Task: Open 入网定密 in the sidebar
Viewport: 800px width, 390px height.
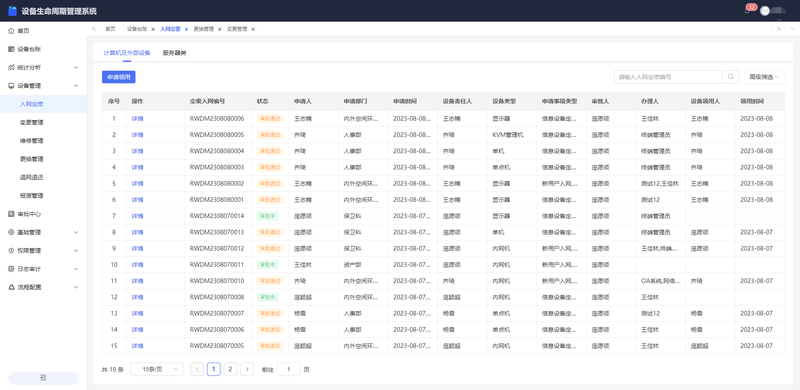Action: (x=32, y=104)
